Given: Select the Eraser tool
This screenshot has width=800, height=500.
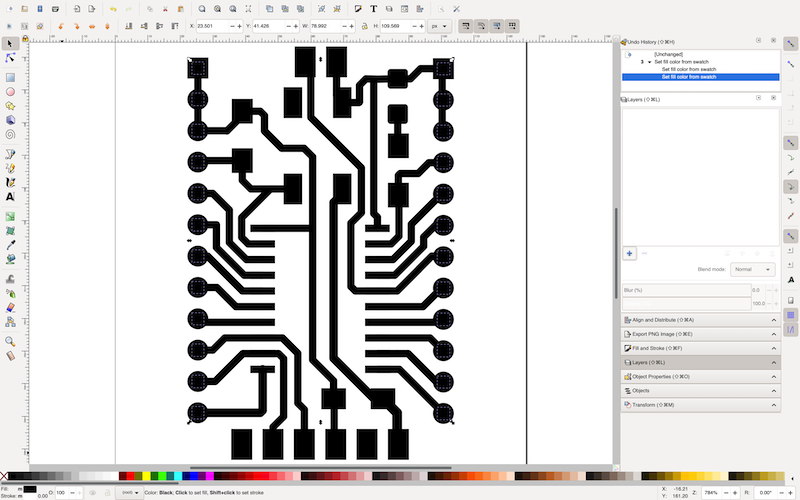Looking at the screenshot, I should pyautogui.click(x=10, y=308).
